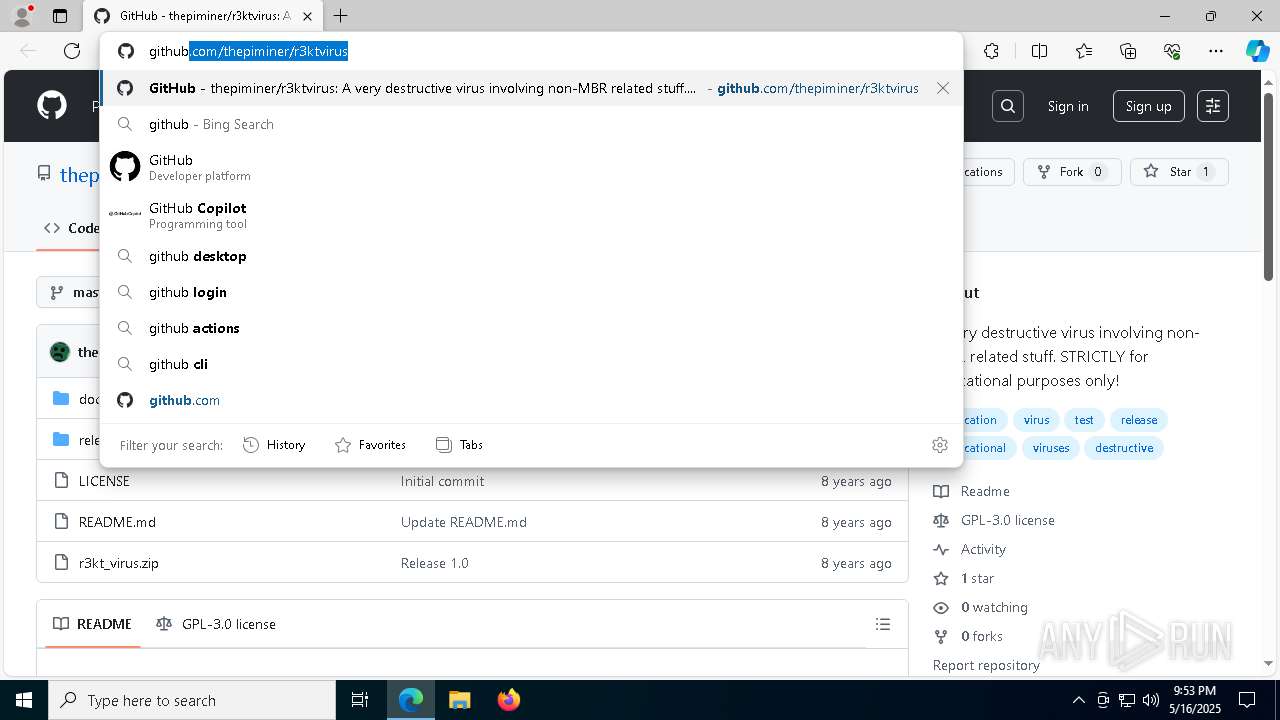Viewport: 1280px width, 720px height.
Task: Select 'github desktop' search suggestion
Action: coord(530,256)
